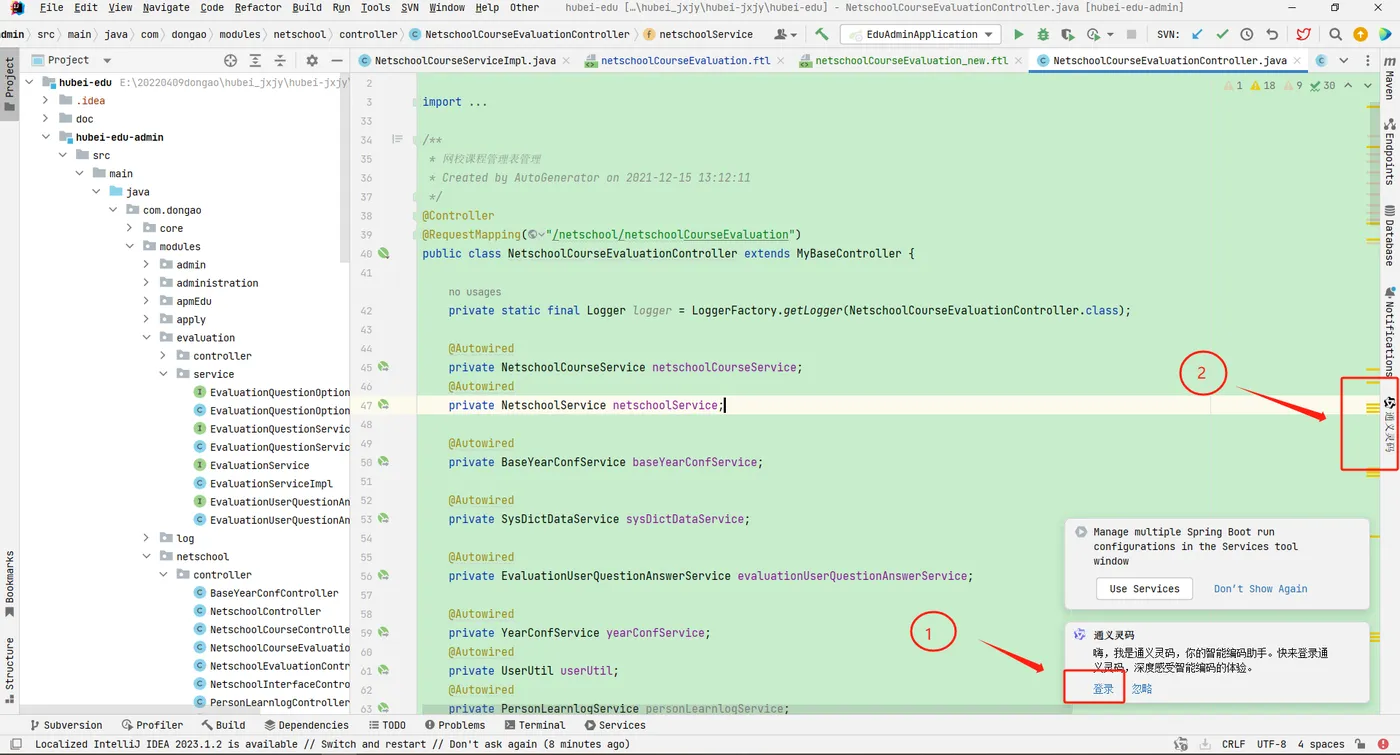Image resolution: width=1400 pixels, height=755 pixels.
Task: Click the SVN rollback undo arrow icon
Action: click(x=1272, y=34)
